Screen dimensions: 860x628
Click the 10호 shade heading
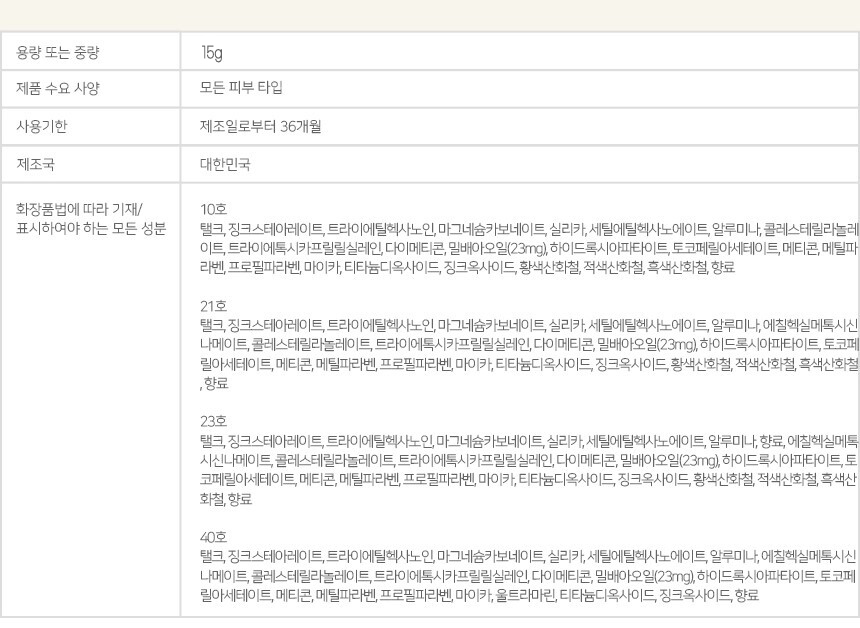tap(213, 209)
